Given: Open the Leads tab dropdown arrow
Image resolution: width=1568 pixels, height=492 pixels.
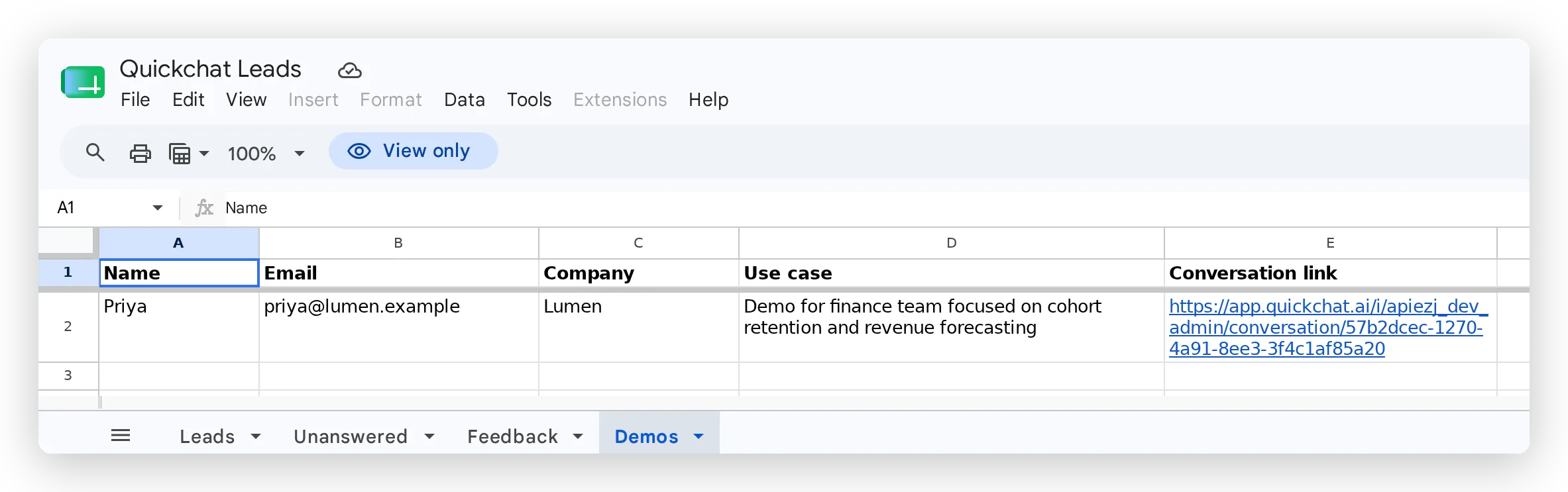Looking at the screenshot, I should coord(256,436).
